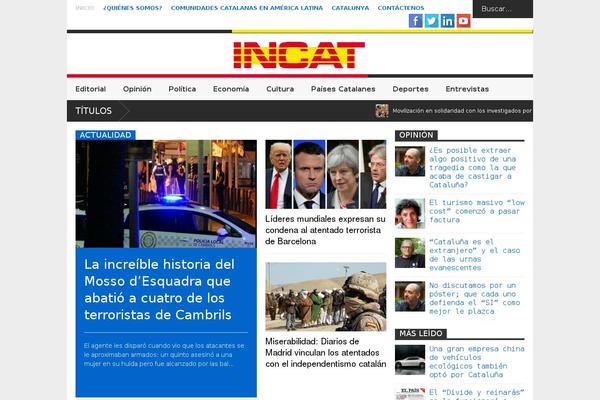600x400 pixels.
Task: Open the YouTube social icon
Action: [463, 21]
